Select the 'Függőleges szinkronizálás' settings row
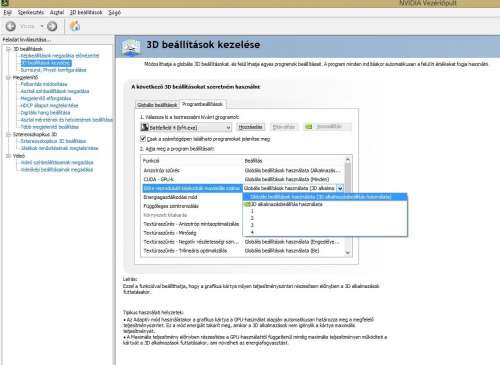Screen dimensions: 500x365 192,206
